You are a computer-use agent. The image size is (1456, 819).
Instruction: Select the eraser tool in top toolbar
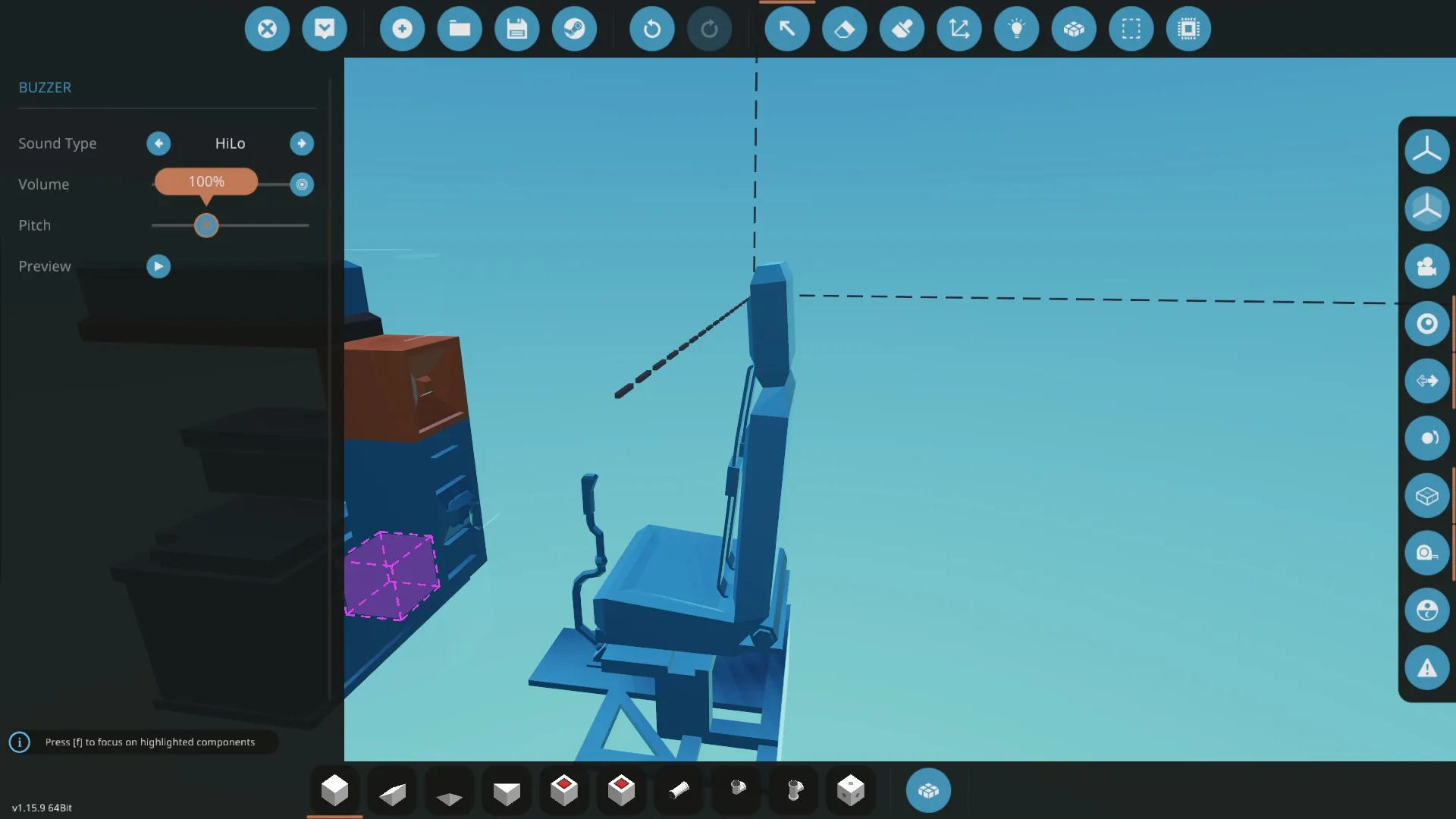[844, 29]
